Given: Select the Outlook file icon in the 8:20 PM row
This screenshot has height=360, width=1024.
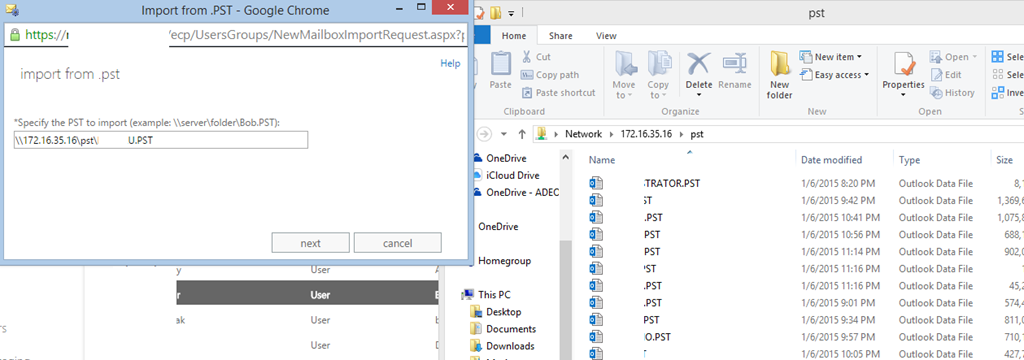Looking at the screenshot, I should point(595,184).
